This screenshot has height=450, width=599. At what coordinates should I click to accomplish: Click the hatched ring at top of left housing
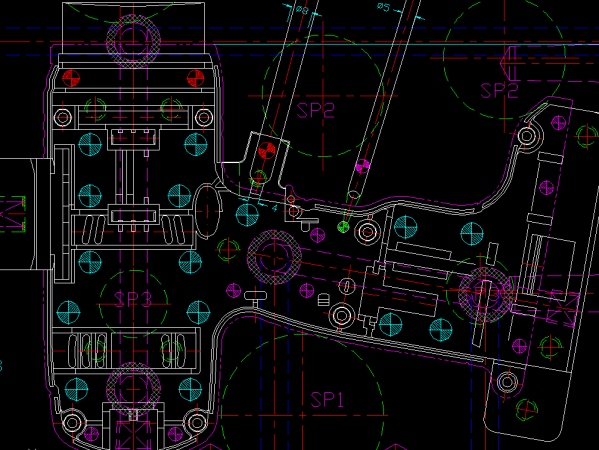[133, 40]
